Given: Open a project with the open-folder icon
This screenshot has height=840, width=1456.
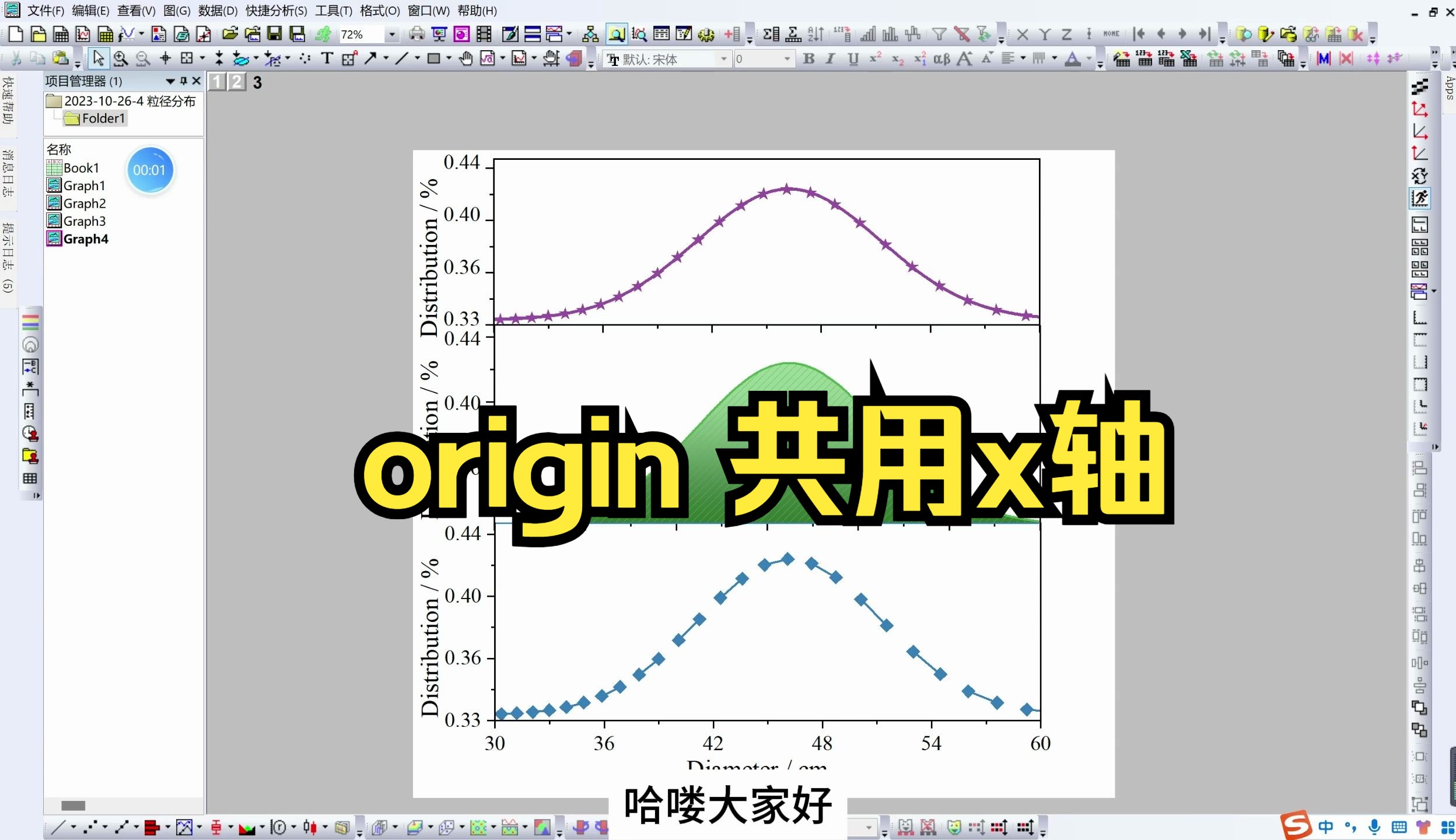Looking at the screenshot, I should coord(230,34).
